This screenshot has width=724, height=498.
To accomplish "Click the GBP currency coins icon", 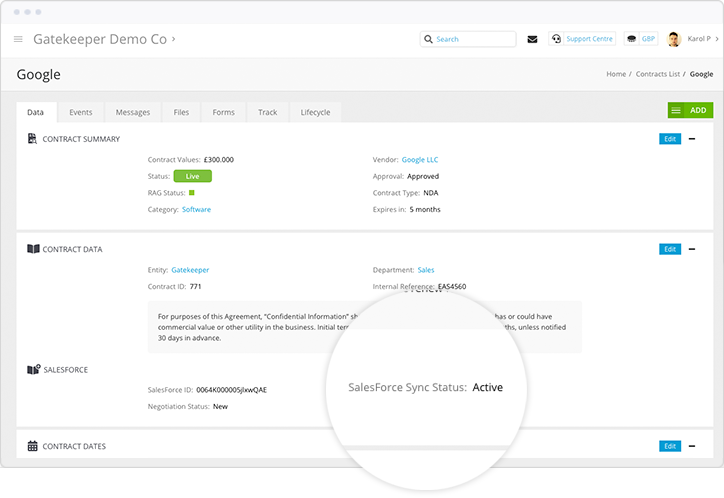I will [x=632, y=39].
